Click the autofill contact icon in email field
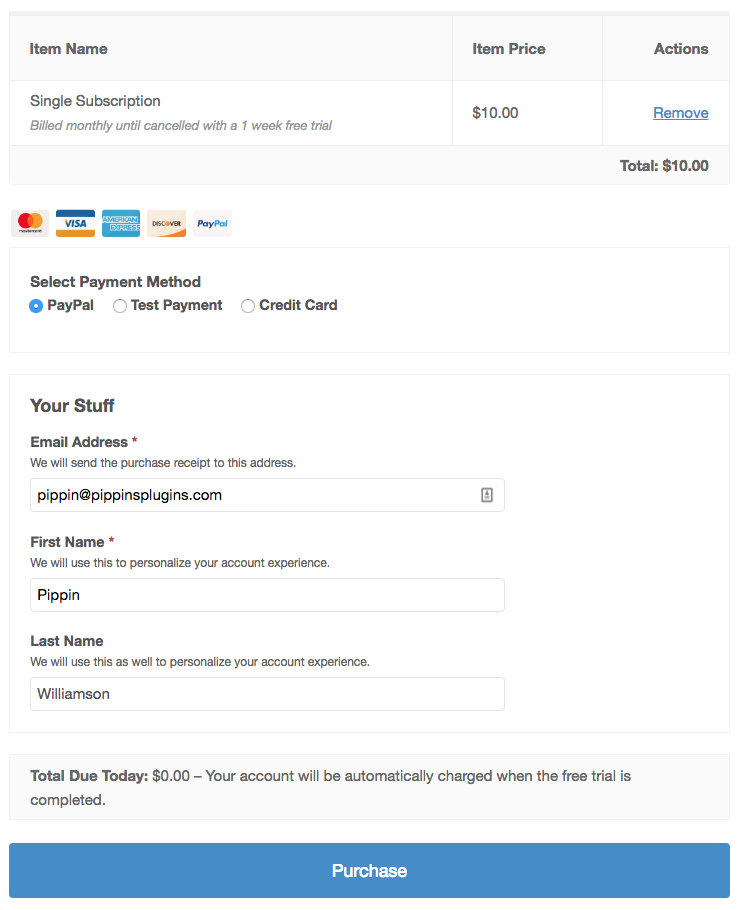Viewport: 740px width, 910px height. pos(487,495)
